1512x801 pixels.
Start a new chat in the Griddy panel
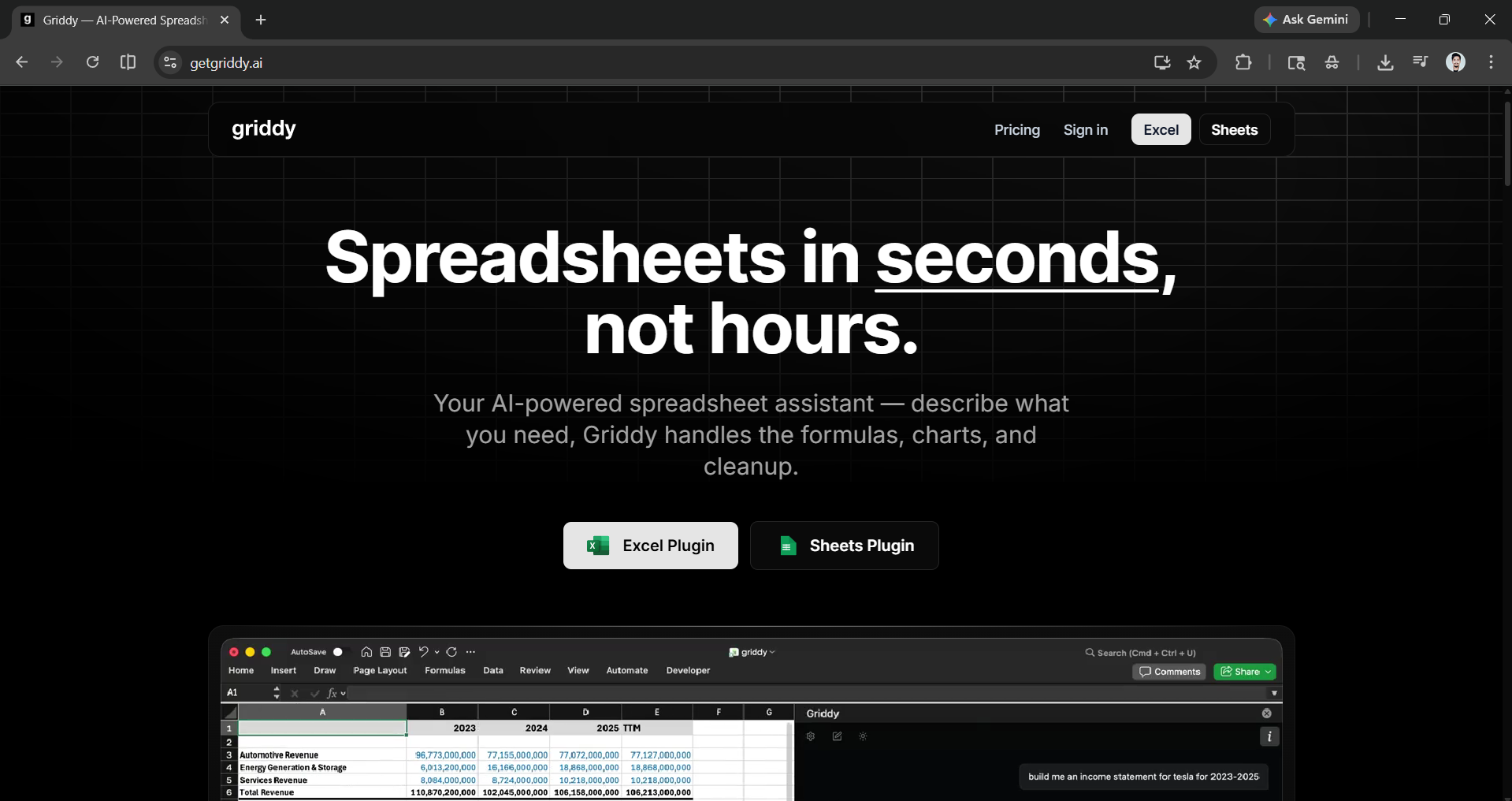[837, 736]
